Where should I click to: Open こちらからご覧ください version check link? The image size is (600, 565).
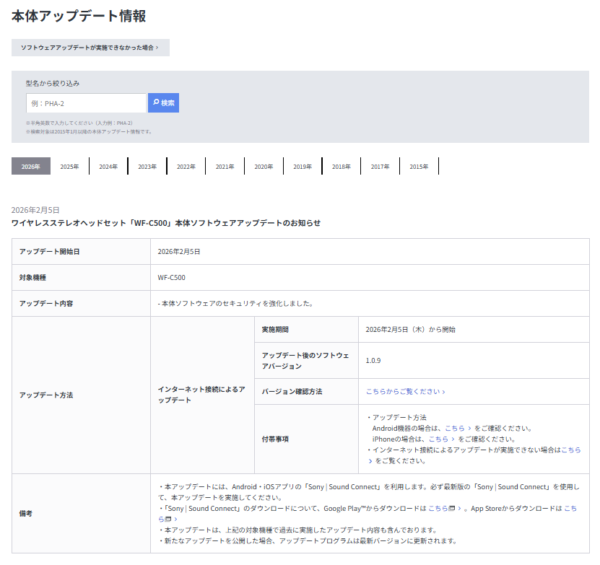(405, 391)
